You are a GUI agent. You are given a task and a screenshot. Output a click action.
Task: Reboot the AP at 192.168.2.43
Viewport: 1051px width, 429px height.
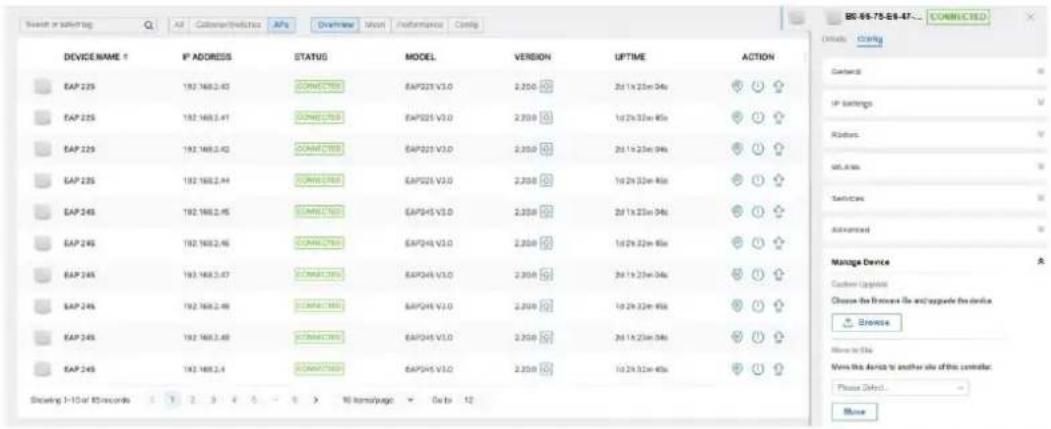[x=759, y=86]
